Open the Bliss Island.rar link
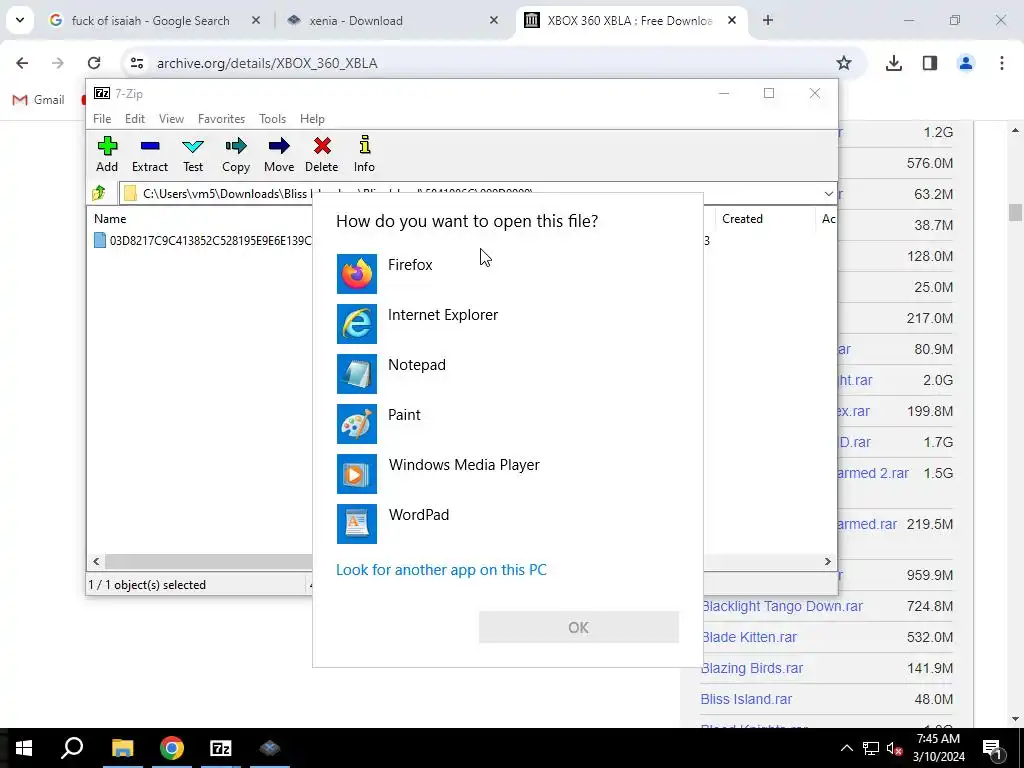The image size is (1024, 768). pos(746,699)
